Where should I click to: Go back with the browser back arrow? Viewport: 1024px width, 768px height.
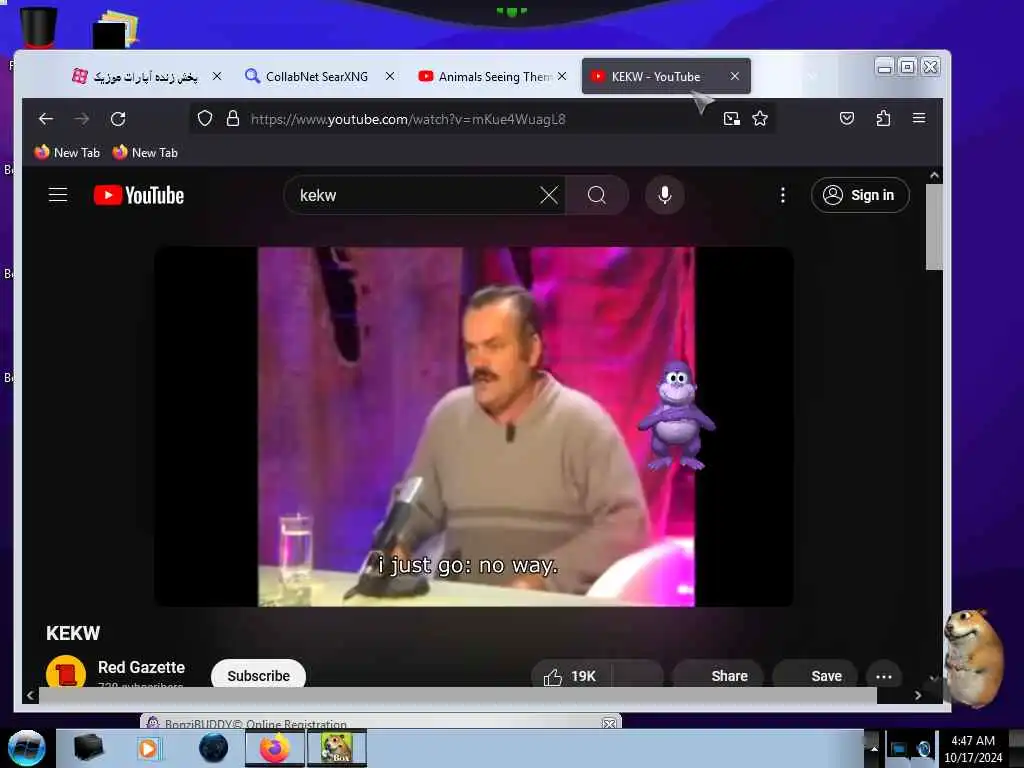pyautogui.click(x=46, y=119)
